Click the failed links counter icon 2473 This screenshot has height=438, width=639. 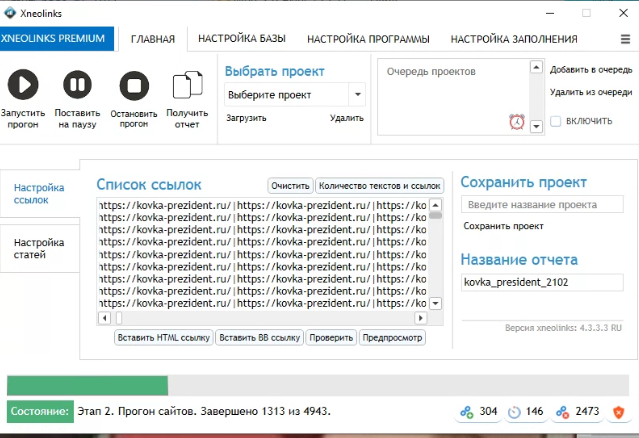click(x=562, y=412)
